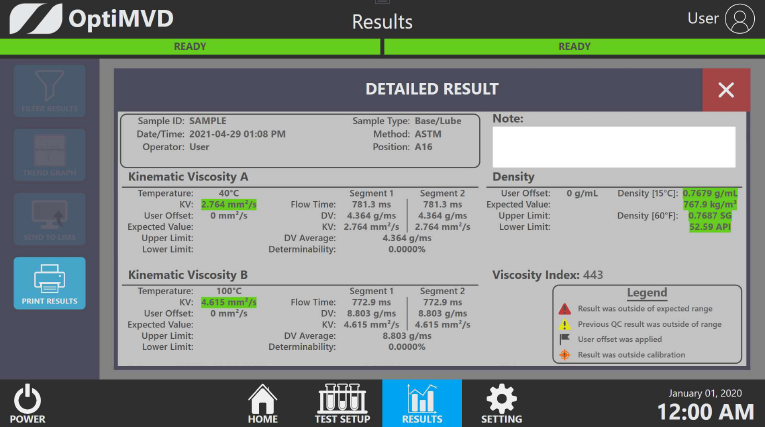
Task: Click the Viscosity Index 443 value
Action: pyautogui.click(x=593, y=275)
